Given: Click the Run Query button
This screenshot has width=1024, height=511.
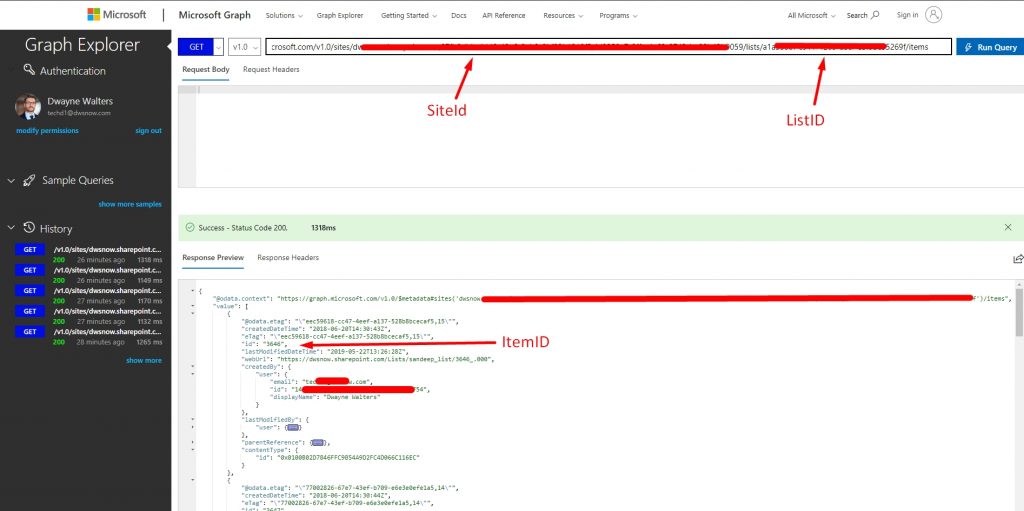Looking at the screenshot, I should coord(990,47).
